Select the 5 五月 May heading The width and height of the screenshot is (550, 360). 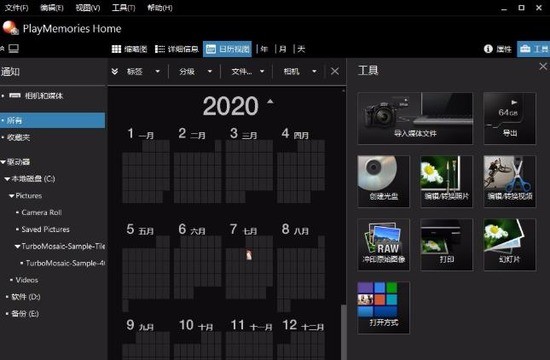coord(140,229)
